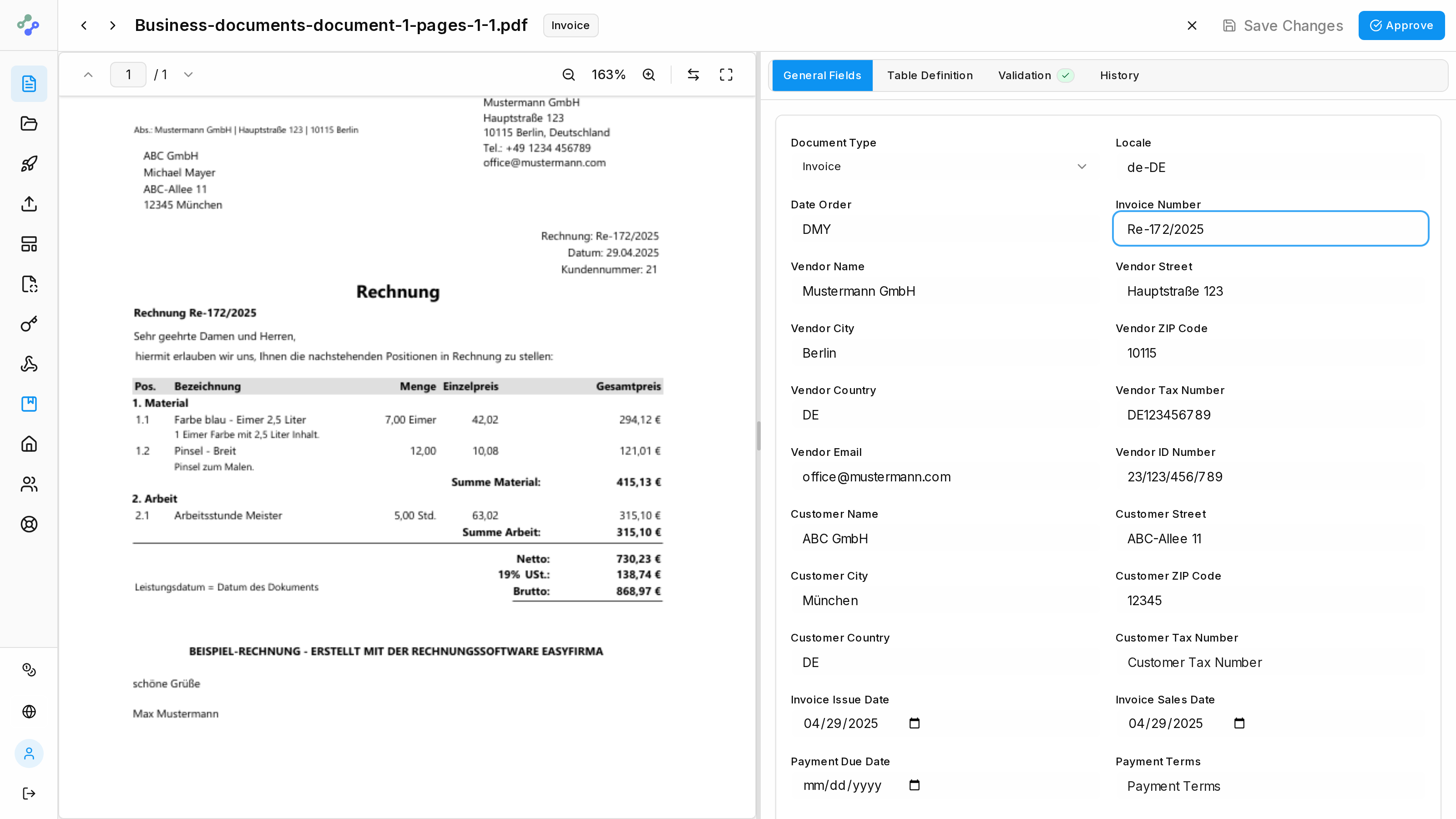1456x819 pixels.
Task: Zoom in the PDF viewer
Action: pos(649,75)
